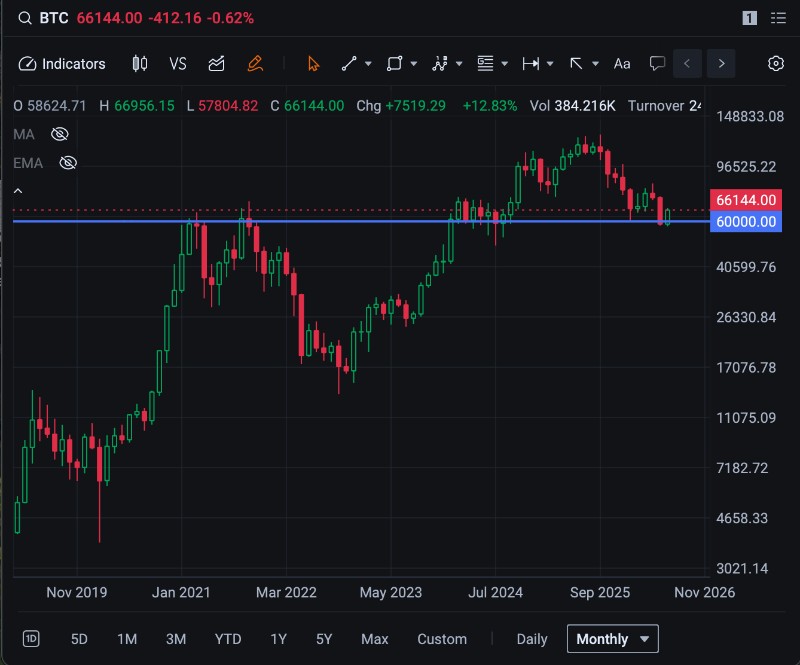Click the 1D interval icon
The width and height of the screenshot is (800, 665).
pos(31,639)
